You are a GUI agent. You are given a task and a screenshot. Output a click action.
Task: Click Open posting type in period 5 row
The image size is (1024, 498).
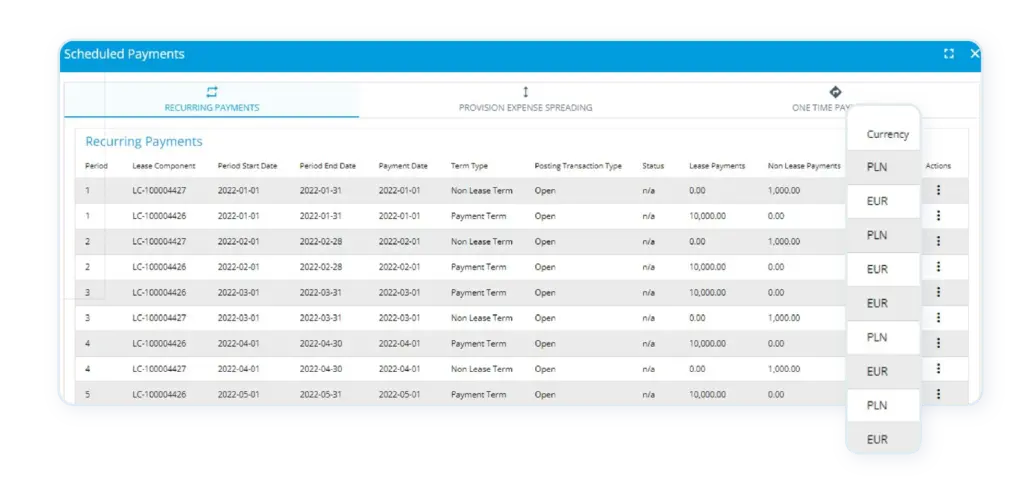coord(545,394)
